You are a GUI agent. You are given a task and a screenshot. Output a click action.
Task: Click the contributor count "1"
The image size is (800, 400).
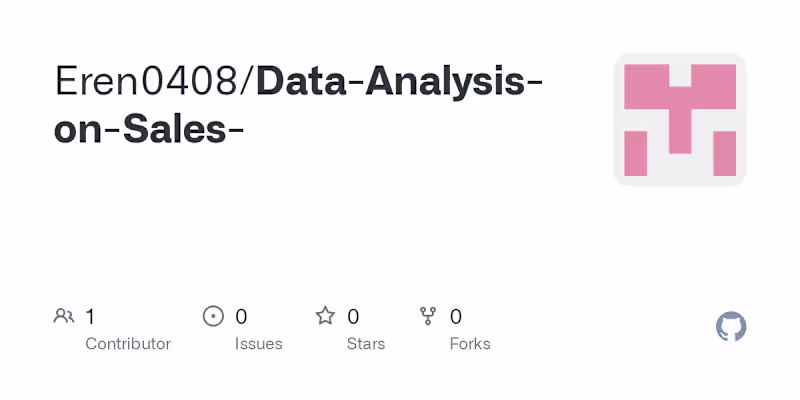pos(90,317)
